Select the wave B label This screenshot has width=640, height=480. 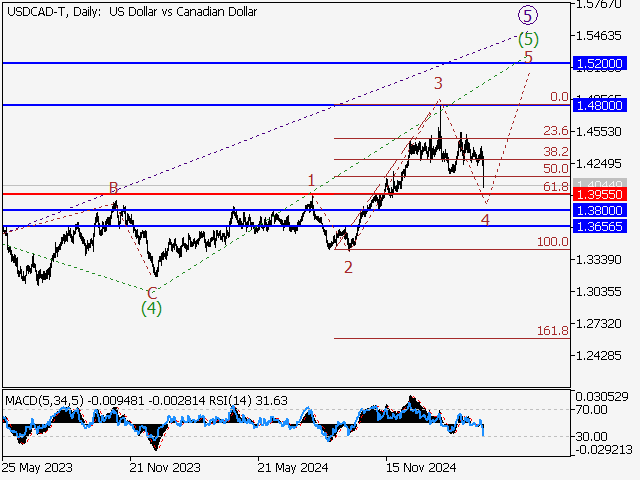[115, 187]
